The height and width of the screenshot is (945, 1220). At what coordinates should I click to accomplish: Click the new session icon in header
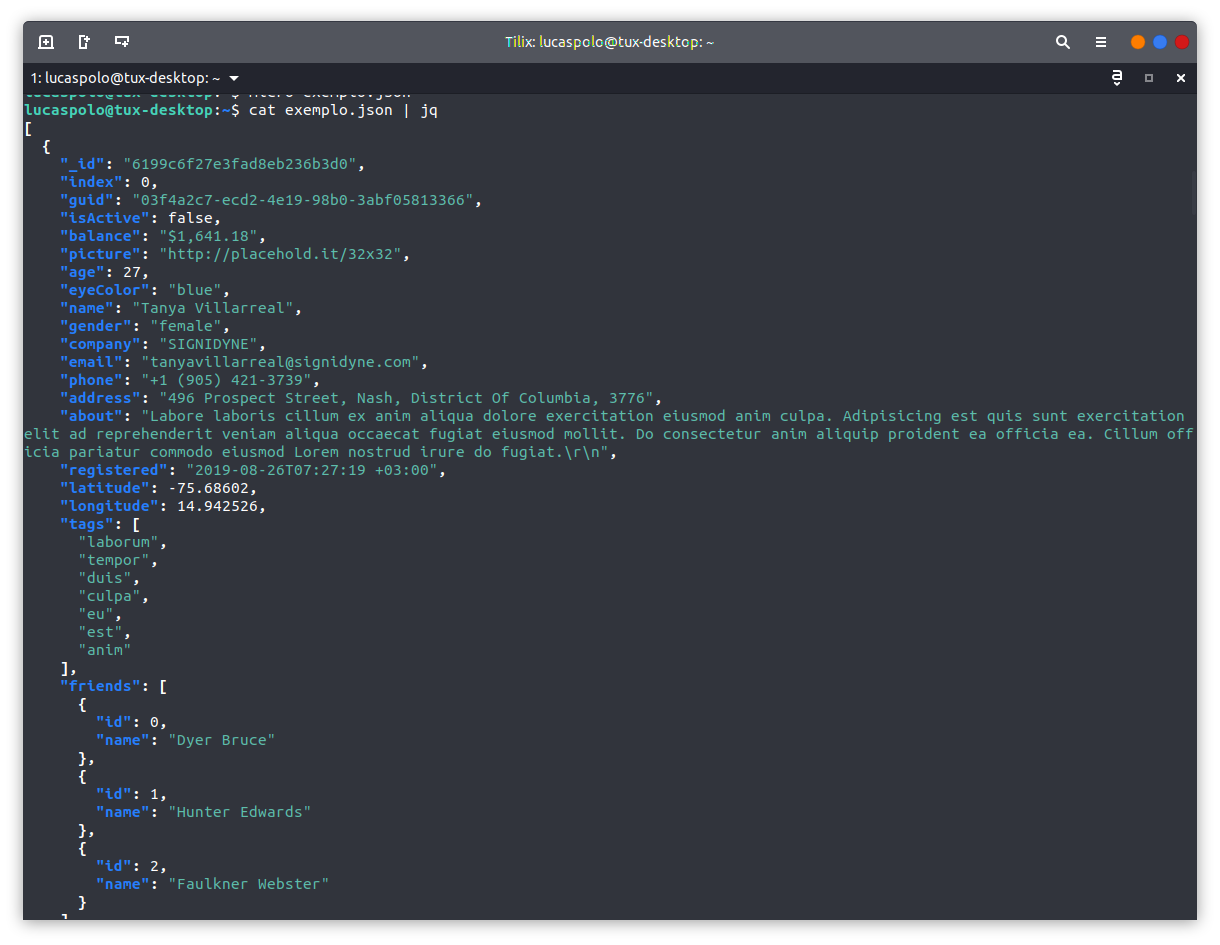pyautogui.click(x=46, y=42)
